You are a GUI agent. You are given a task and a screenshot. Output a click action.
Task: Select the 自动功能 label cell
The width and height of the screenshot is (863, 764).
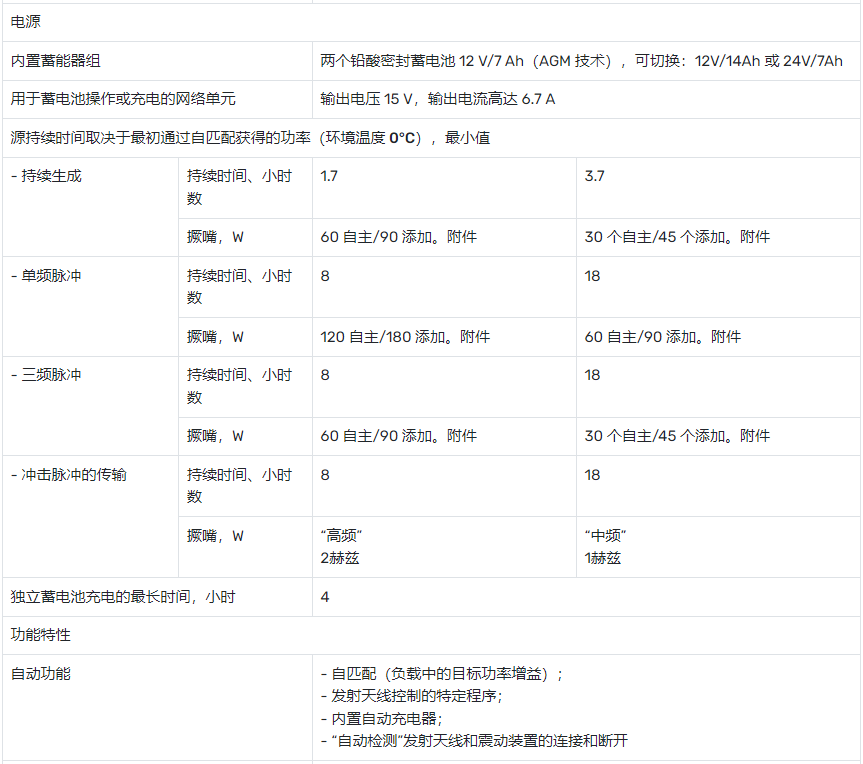[41, 674]
